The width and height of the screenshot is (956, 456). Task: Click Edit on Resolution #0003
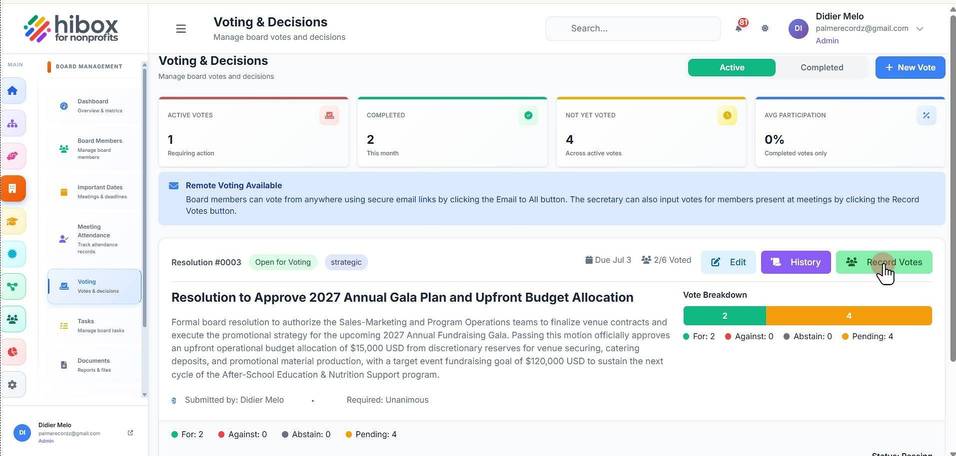(729, 262)
